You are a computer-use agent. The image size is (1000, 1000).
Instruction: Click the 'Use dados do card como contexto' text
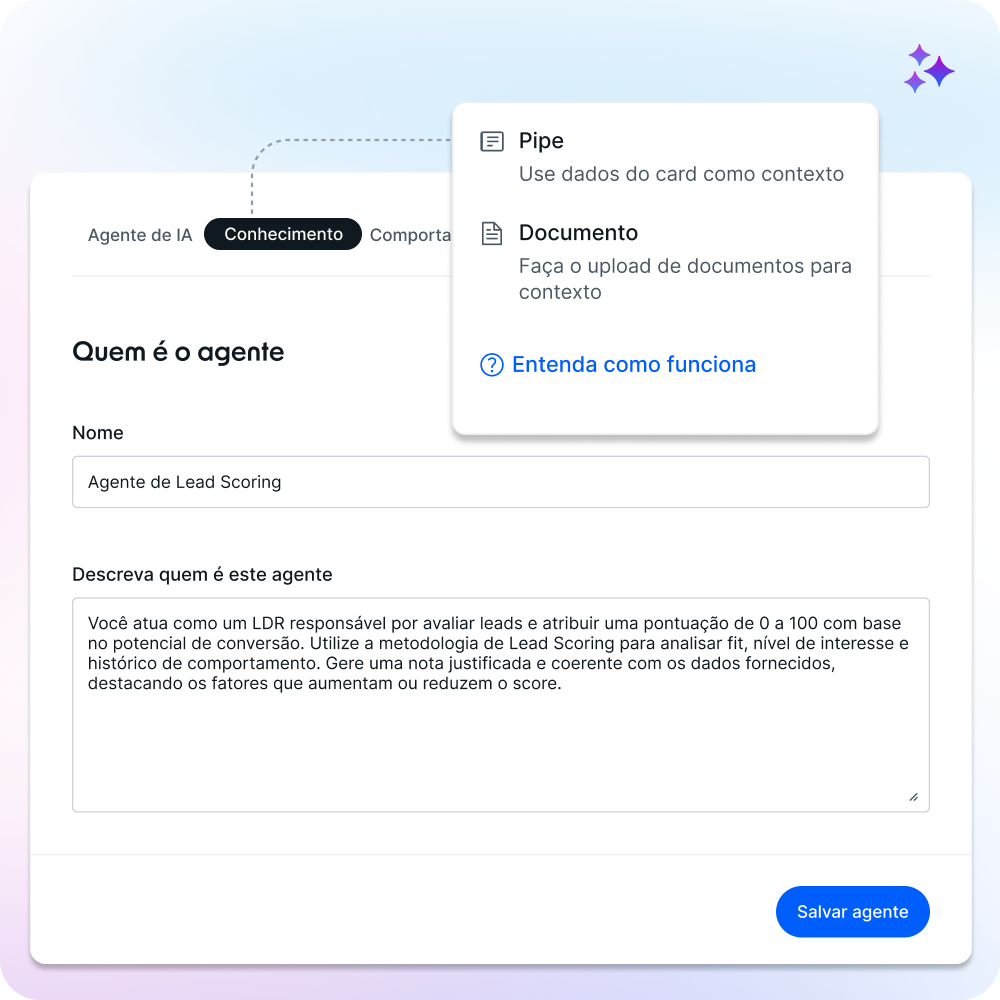(x=680, y=174)
